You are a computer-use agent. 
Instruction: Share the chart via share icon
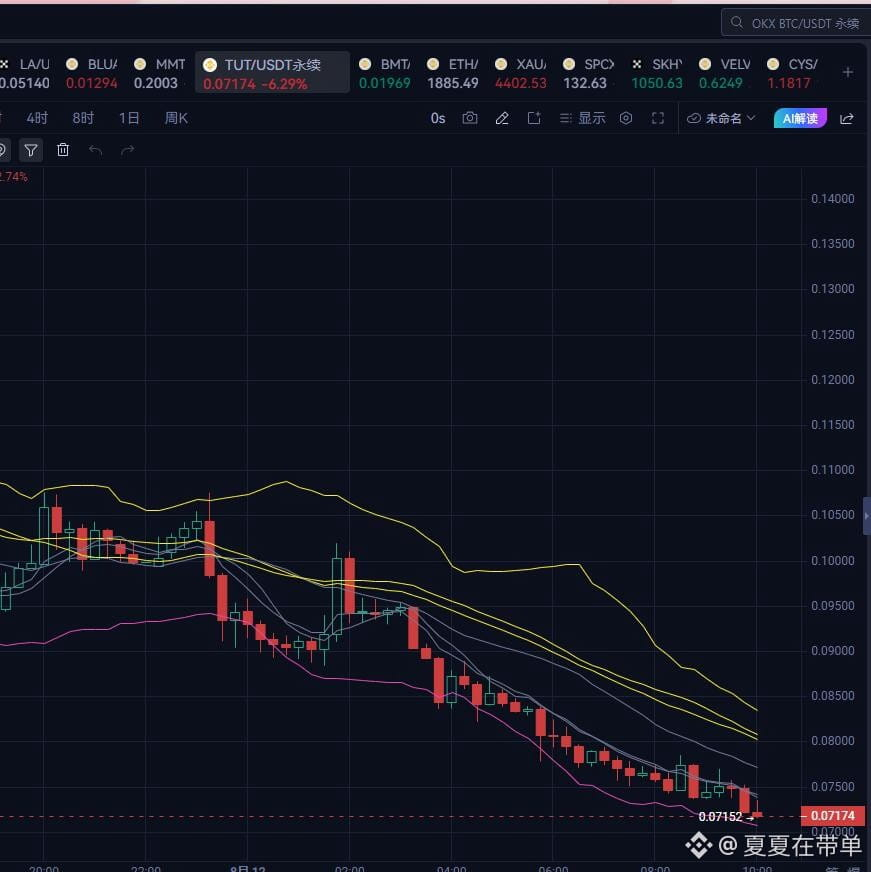[x=847, y=118]
